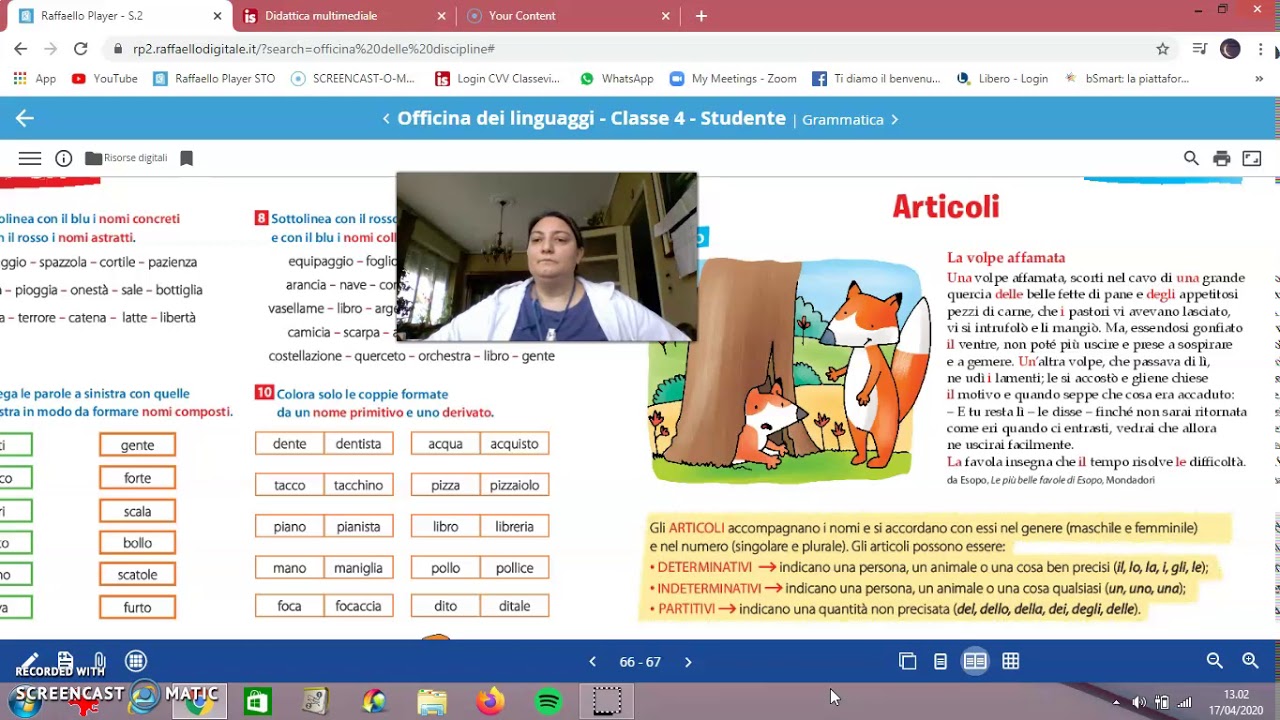Open the overlapping pages view icon
Screen dimensions: 1280x720
907,661
